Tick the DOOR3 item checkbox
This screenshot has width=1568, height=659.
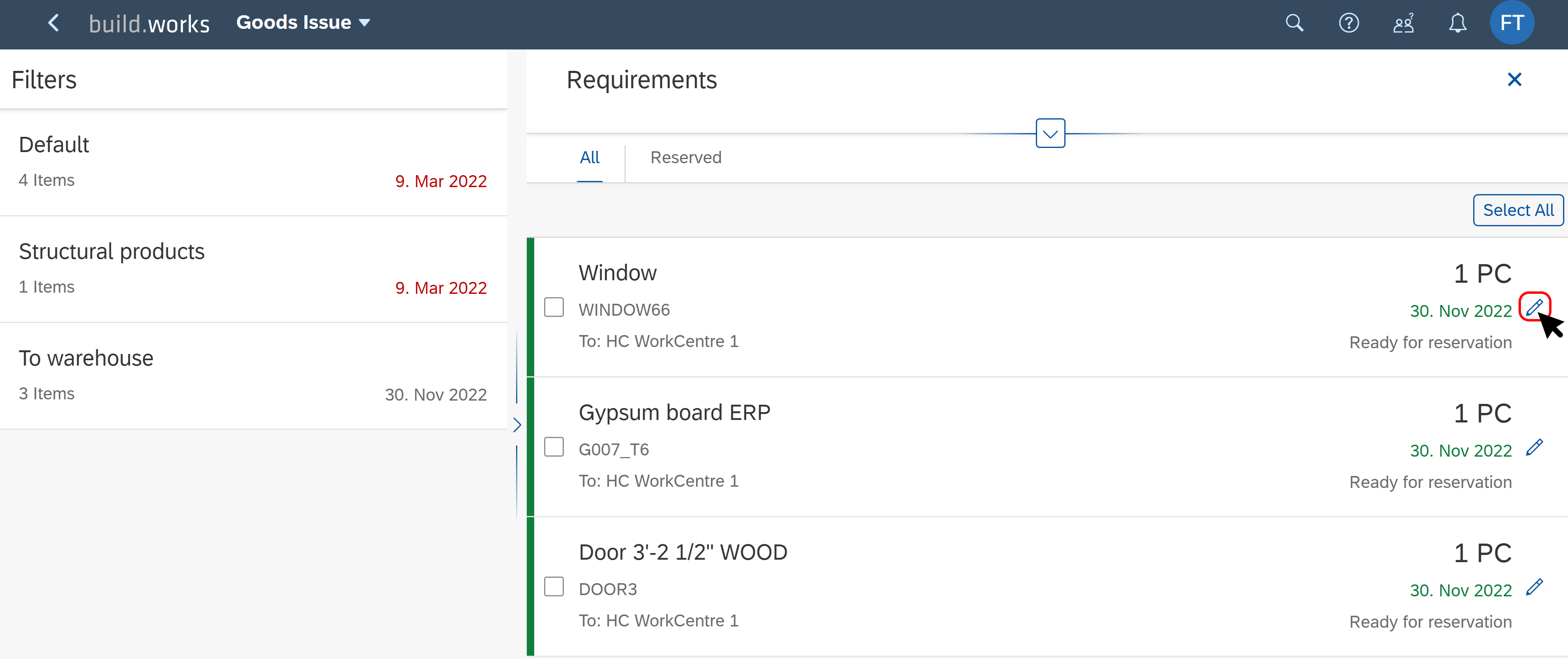554,587
